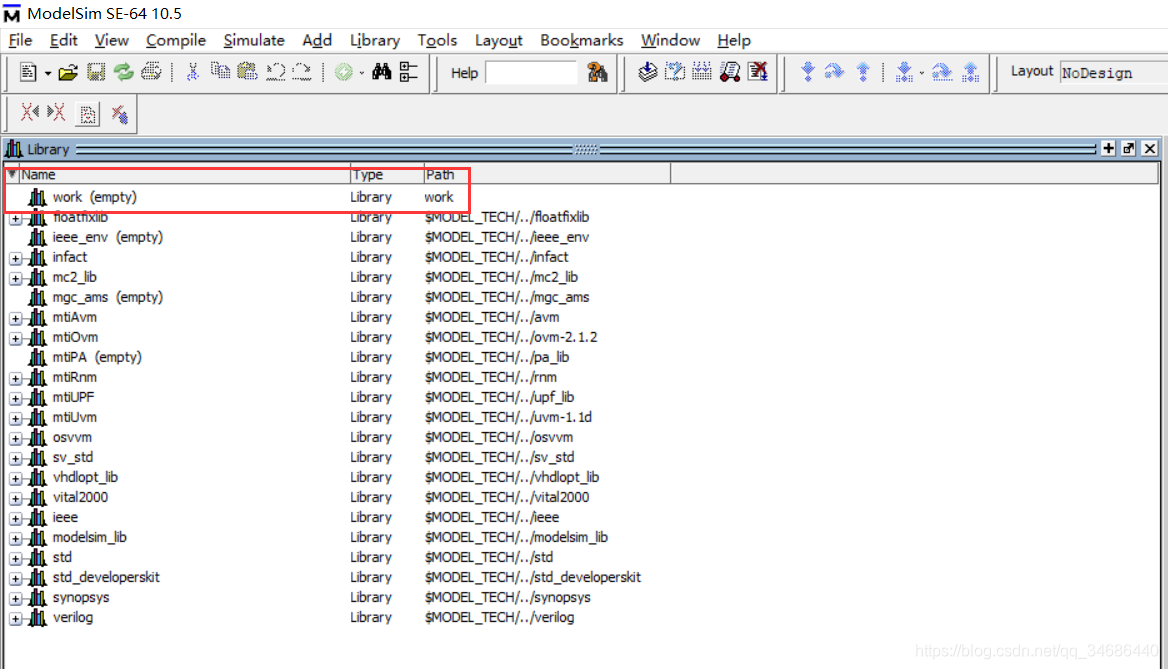
Task: Click the Copy icon in the toolbar
Action: 220,72
